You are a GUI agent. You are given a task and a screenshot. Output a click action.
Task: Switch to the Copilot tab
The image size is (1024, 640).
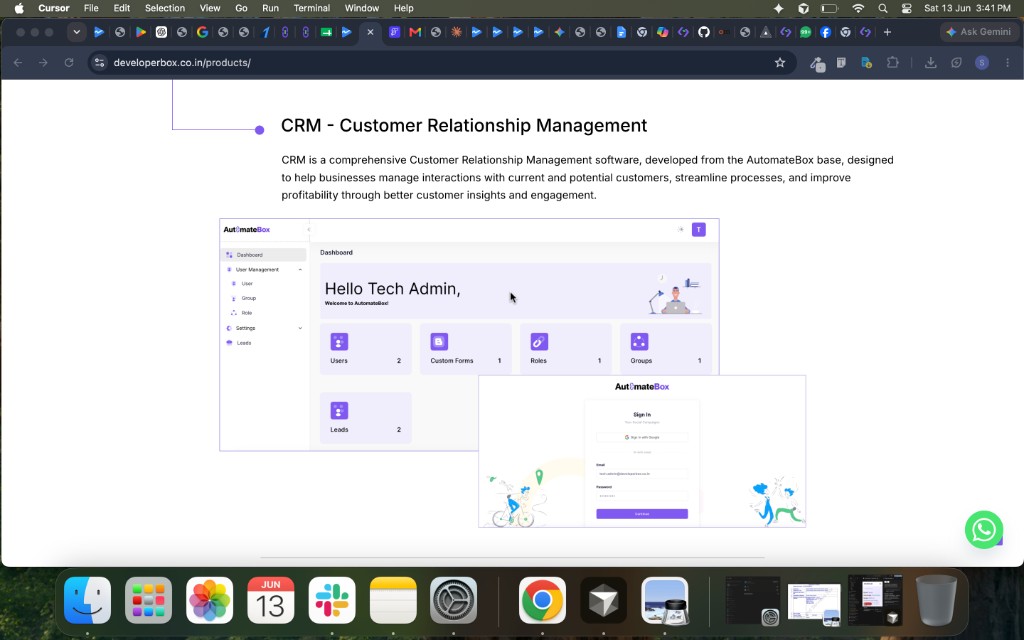(x=662, y=32)
